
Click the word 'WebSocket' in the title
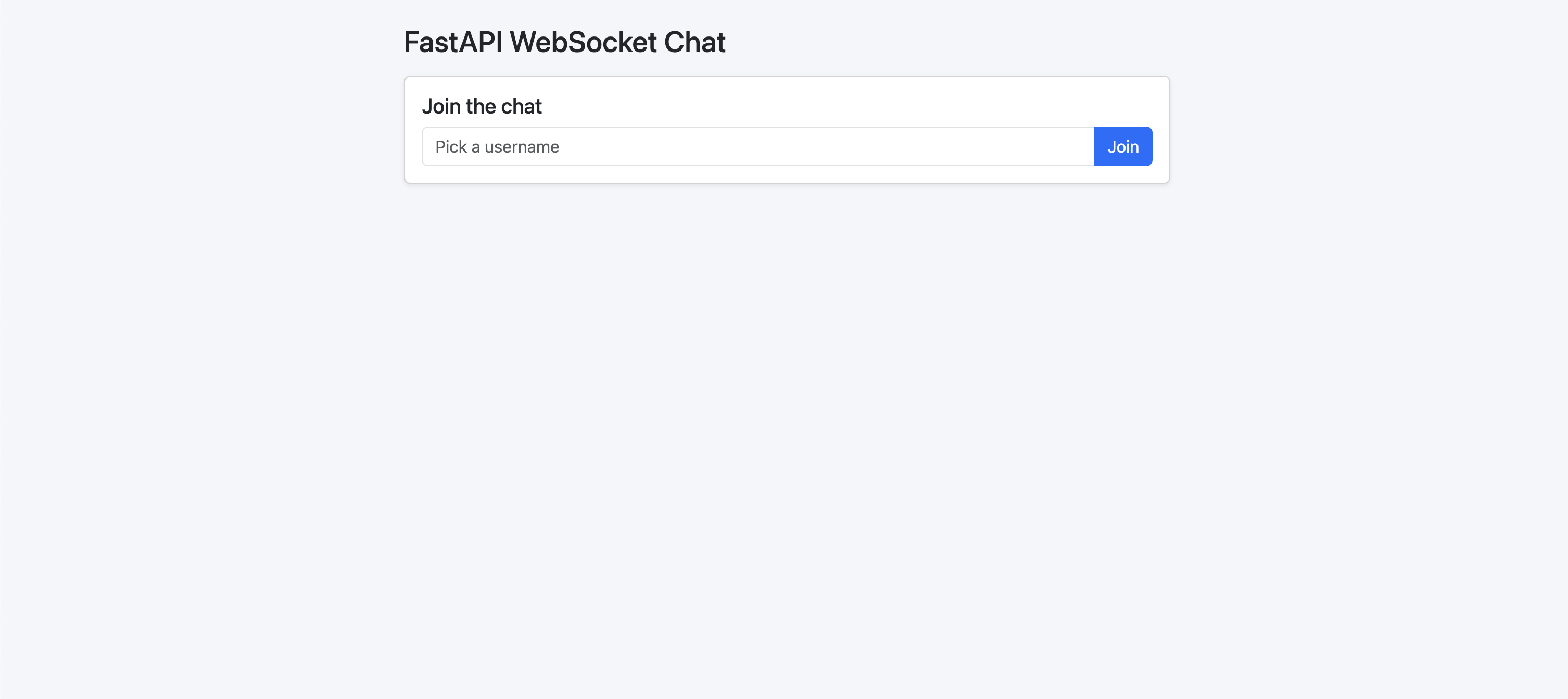point(583,42)
